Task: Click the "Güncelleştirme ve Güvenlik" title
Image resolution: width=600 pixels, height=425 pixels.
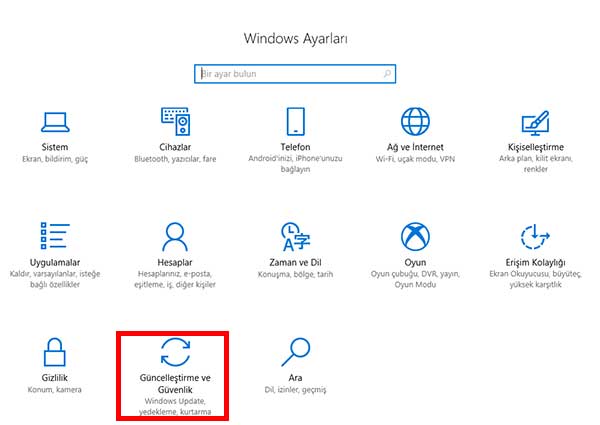Action: pyautogui.click(x=175, y=384)
